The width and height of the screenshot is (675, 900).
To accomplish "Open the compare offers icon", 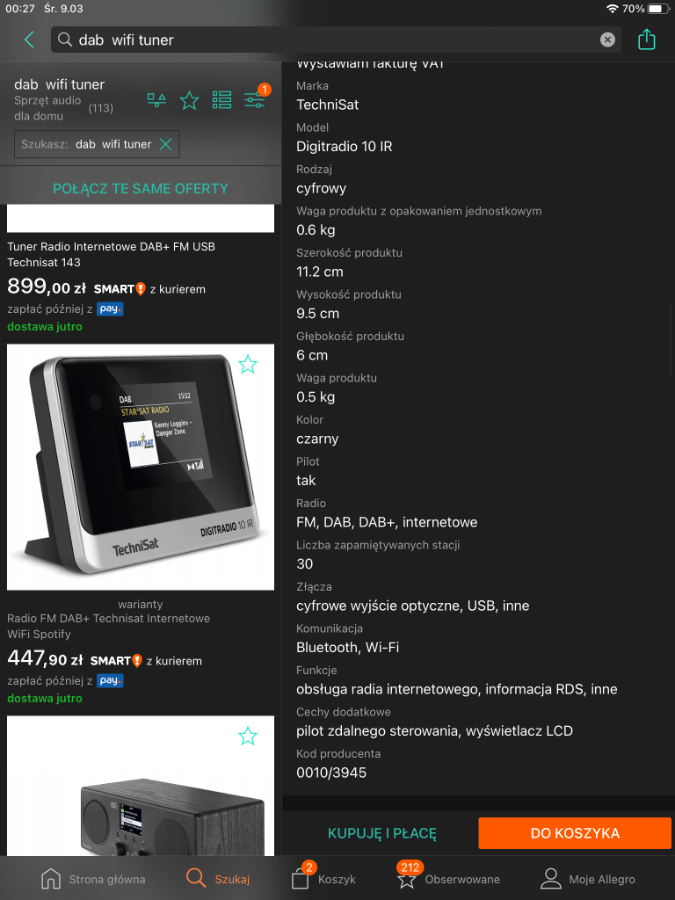I will pyautogui.click(x=157, y=100).
